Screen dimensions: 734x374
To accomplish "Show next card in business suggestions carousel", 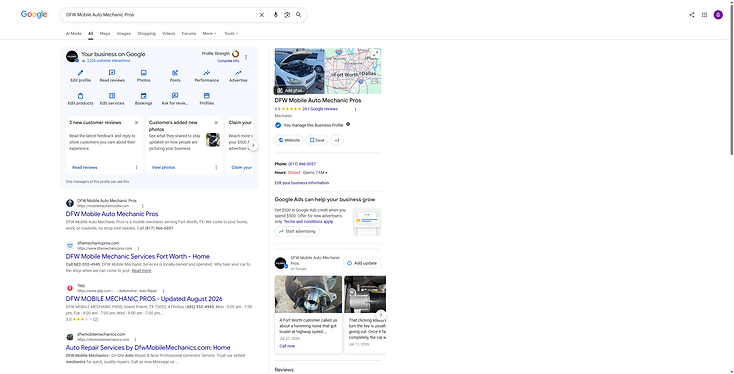I will pyautogui.click(x=253, y=145).
